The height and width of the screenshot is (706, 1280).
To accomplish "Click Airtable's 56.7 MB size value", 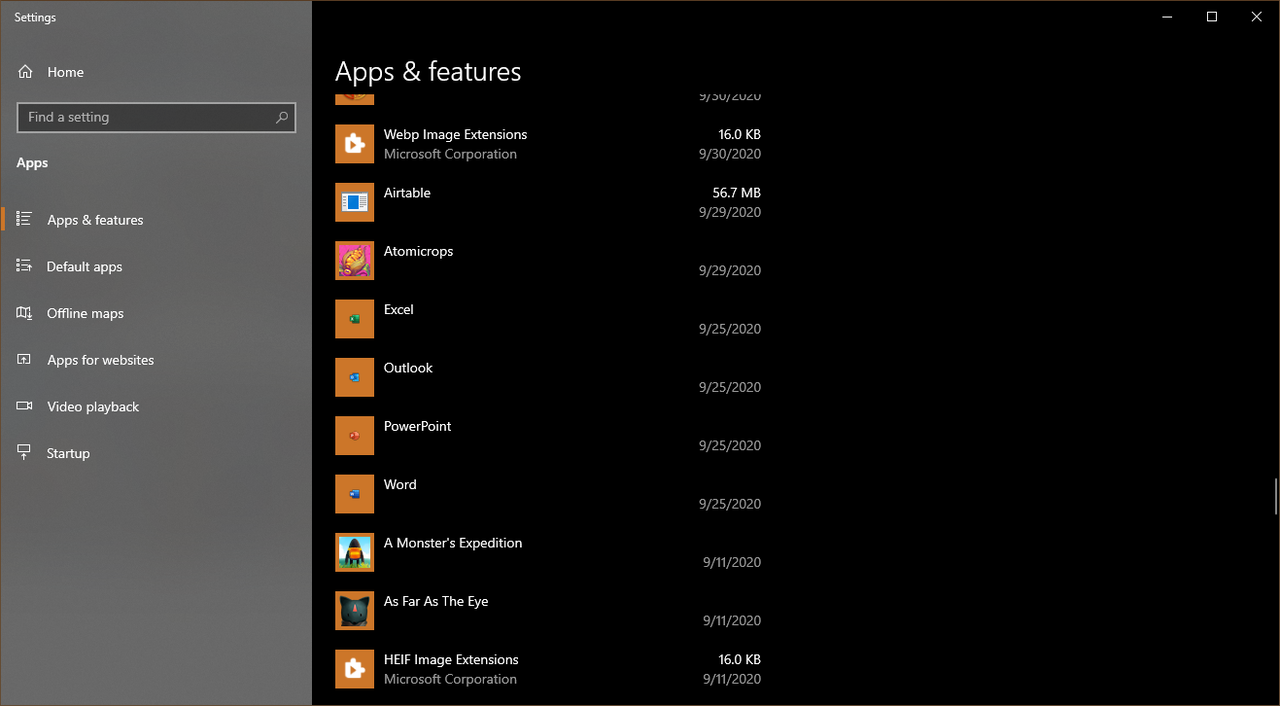I will (x=737, y=193).
